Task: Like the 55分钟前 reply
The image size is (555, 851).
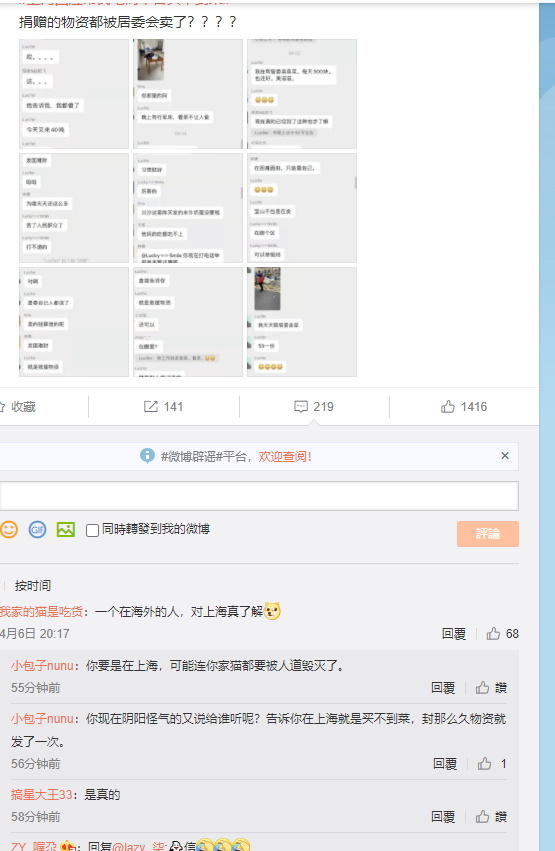Action: pyautogui.click(x=491, y=688)
